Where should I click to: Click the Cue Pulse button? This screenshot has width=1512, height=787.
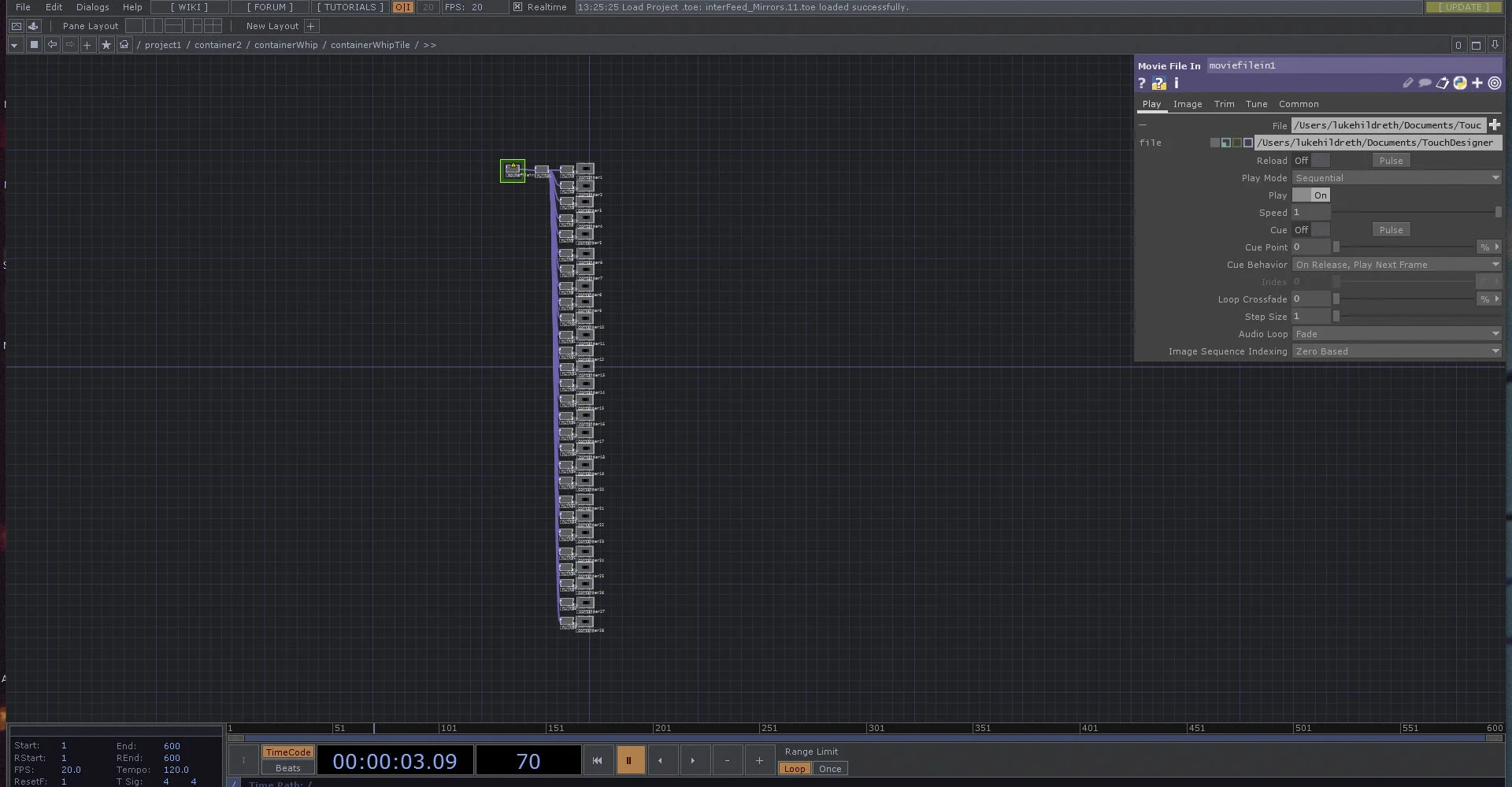pos(1391,230)
